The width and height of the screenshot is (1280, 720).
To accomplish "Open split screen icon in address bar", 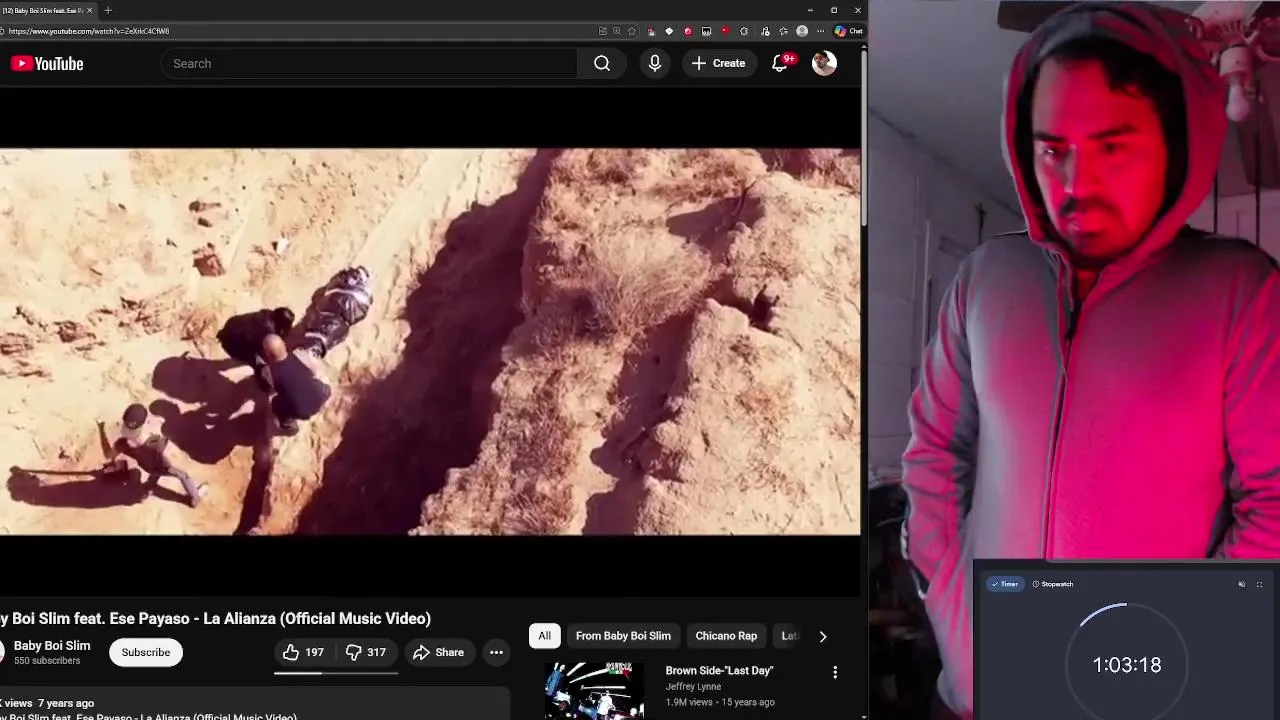I will (x=602, y=31).
